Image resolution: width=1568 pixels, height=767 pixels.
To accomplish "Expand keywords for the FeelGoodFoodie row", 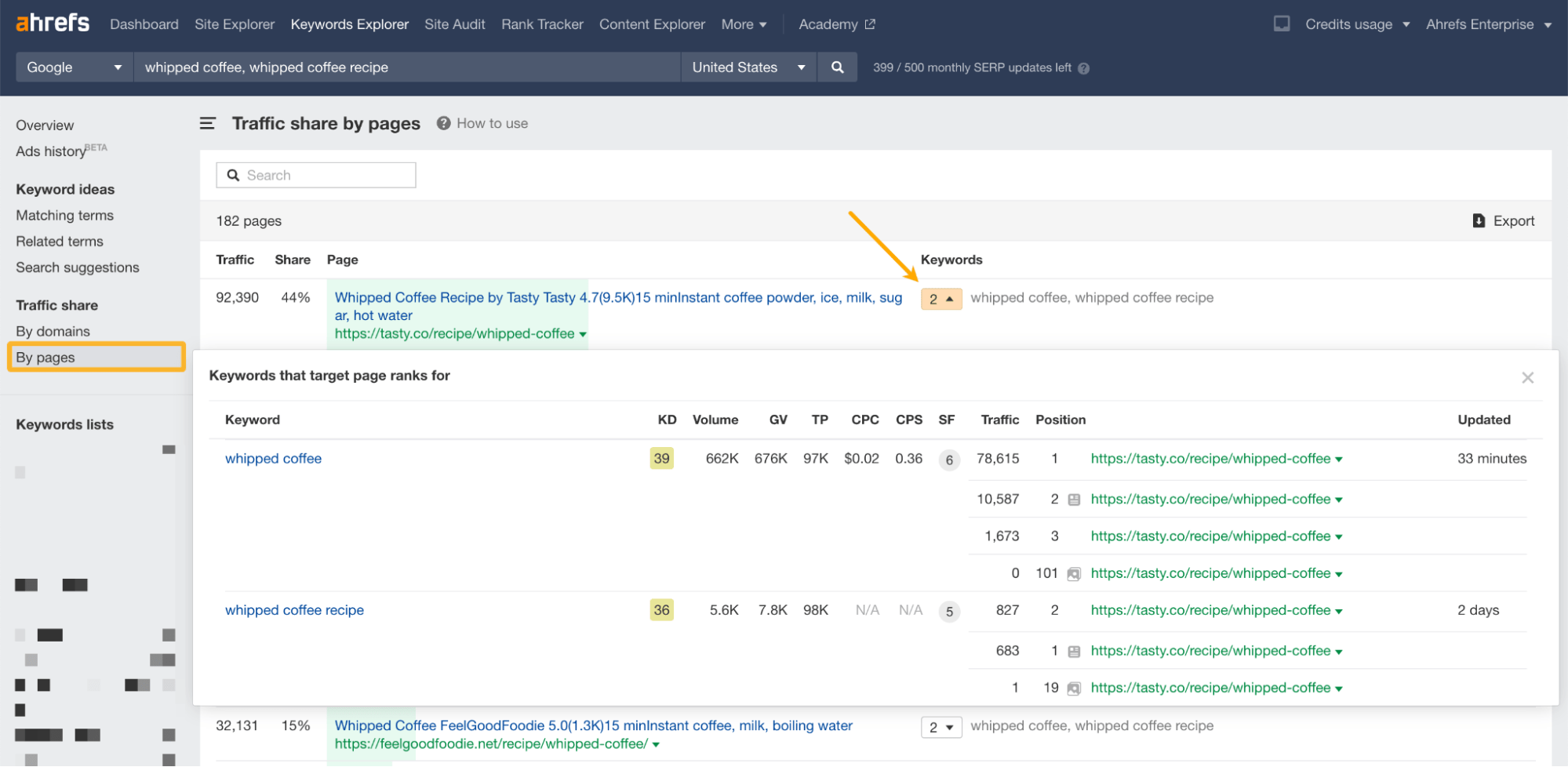I will (941, 726).
